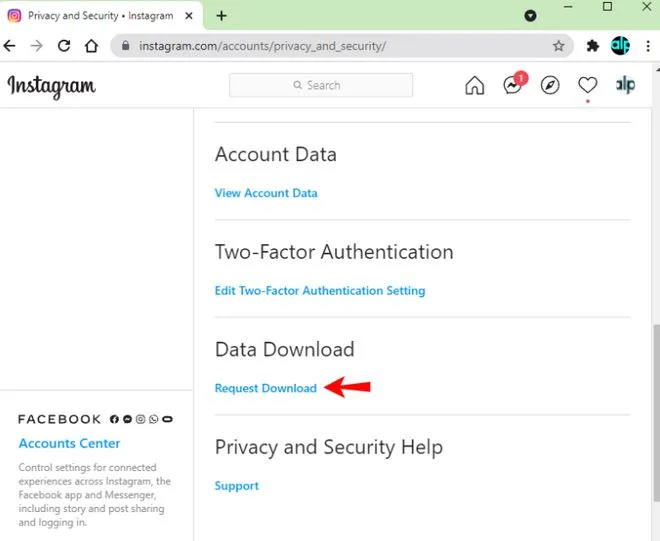Click the browser forward arrow
This screenshot has width=660, height=541.
(37, 45)
